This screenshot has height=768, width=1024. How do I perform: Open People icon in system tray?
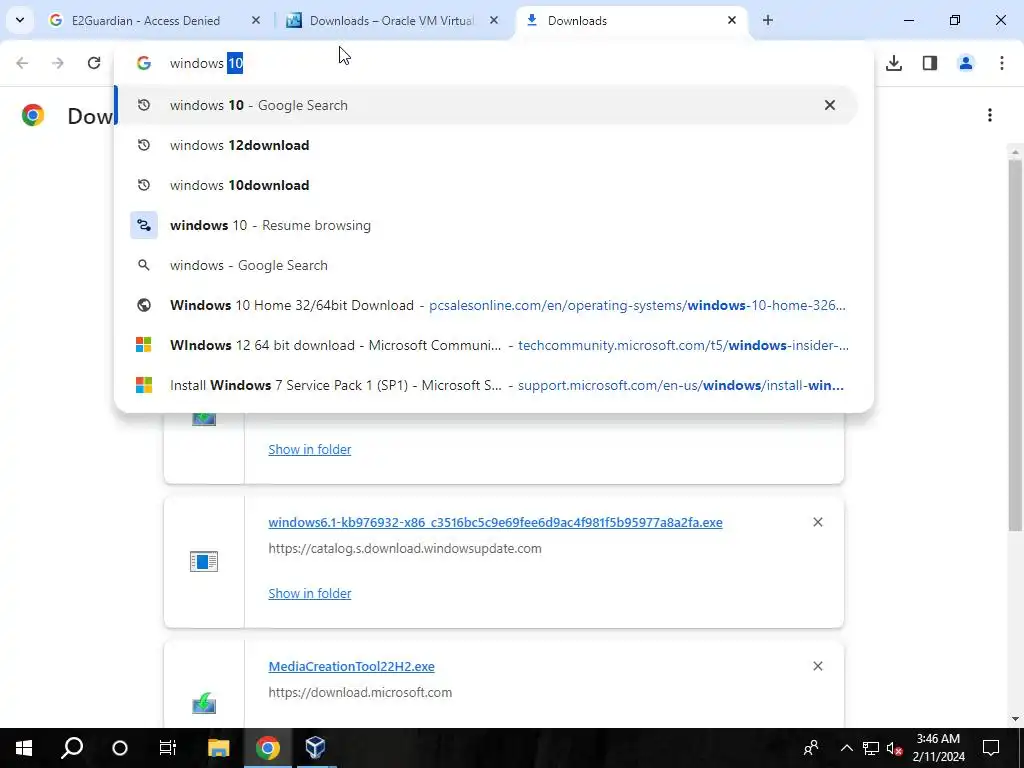click(811, 748)
